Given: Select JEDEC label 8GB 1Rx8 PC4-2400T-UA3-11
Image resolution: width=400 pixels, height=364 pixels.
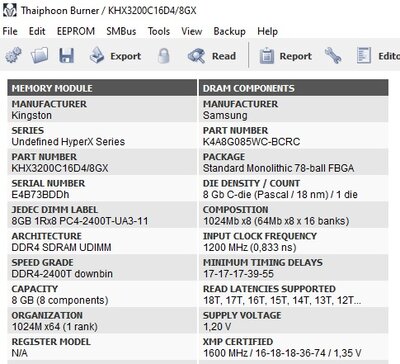Looking at the screenshot, I should pos(80,221).
